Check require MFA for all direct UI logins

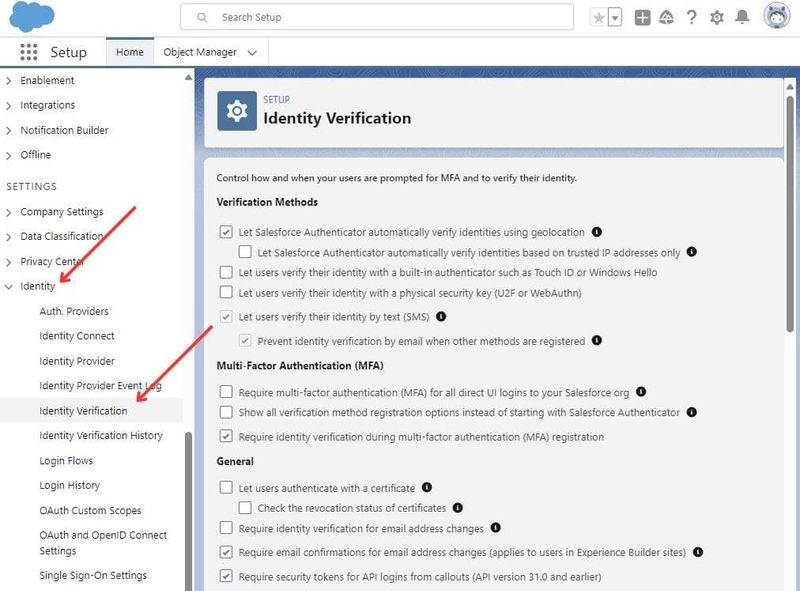[x=226, y=392]
